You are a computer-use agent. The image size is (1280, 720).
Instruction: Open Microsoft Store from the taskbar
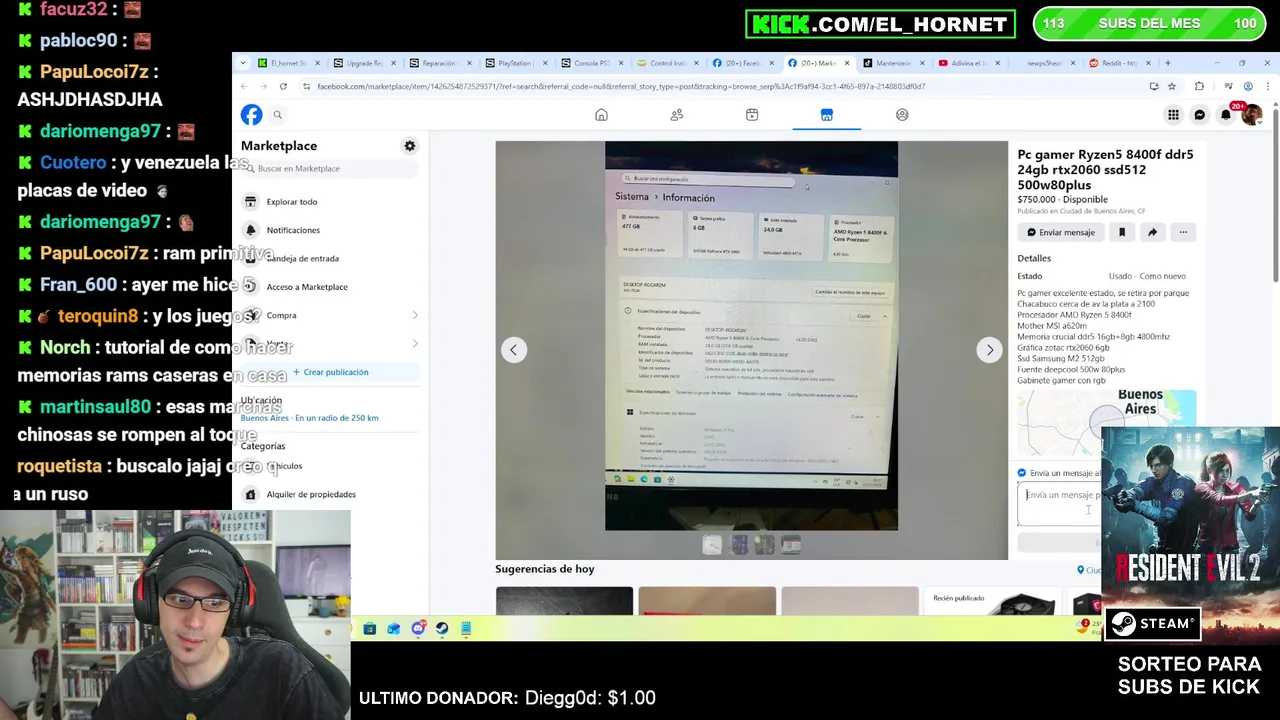[370, 628]
